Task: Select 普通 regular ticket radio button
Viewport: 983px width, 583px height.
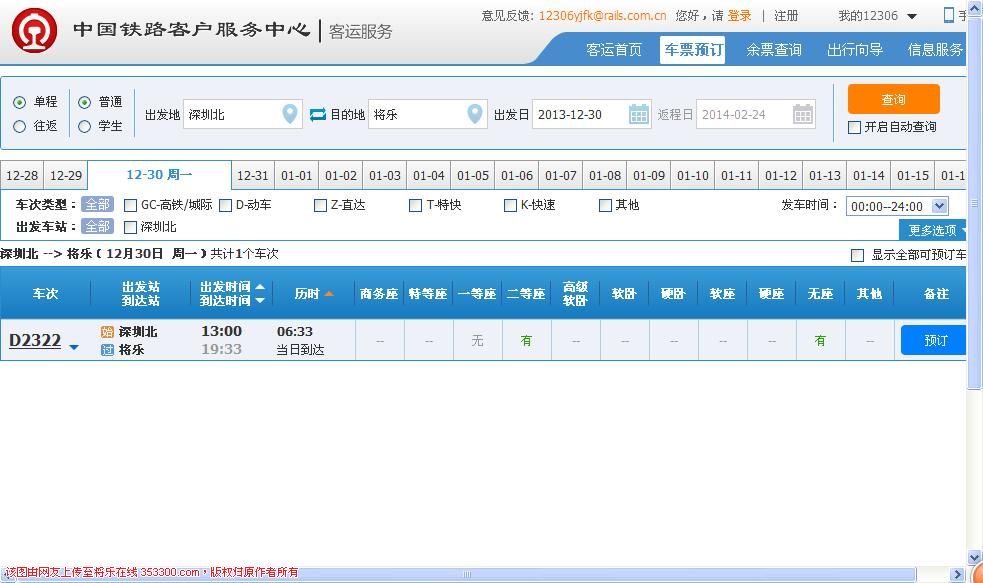Action: pos(85,102)
